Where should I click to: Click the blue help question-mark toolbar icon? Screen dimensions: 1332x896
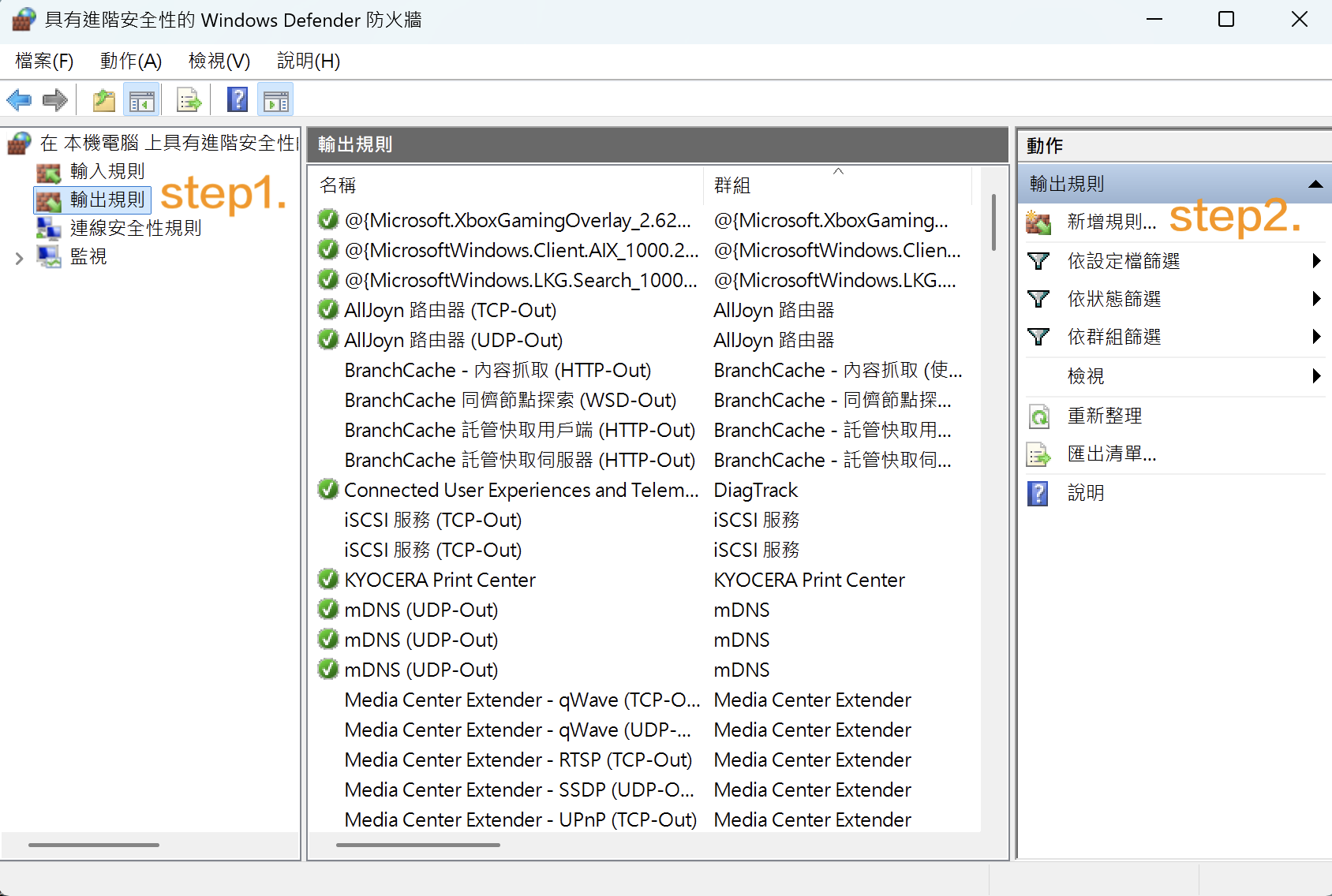click(237, 100)
